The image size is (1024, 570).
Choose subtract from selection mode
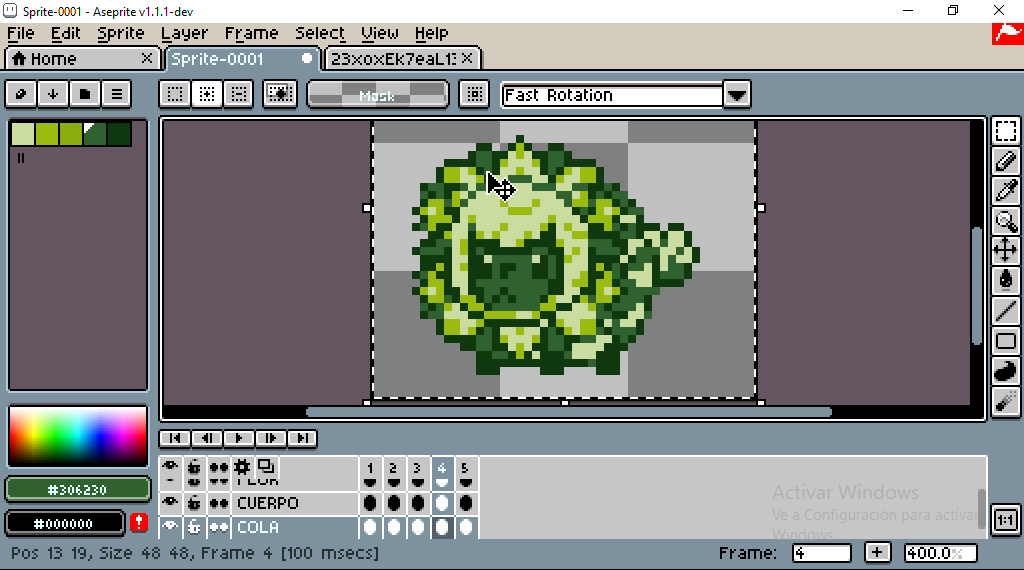click(x=239, y=94)
